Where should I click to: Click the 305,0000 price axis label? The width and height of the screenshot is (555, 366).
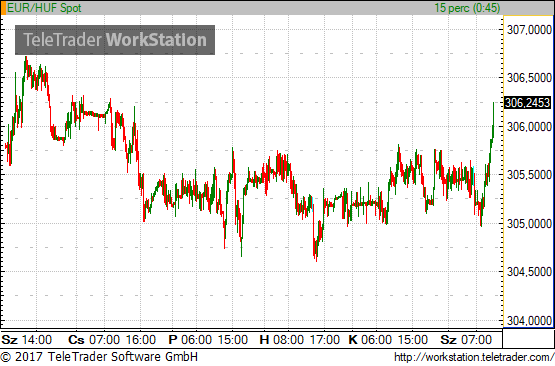(x=529, y=224)
